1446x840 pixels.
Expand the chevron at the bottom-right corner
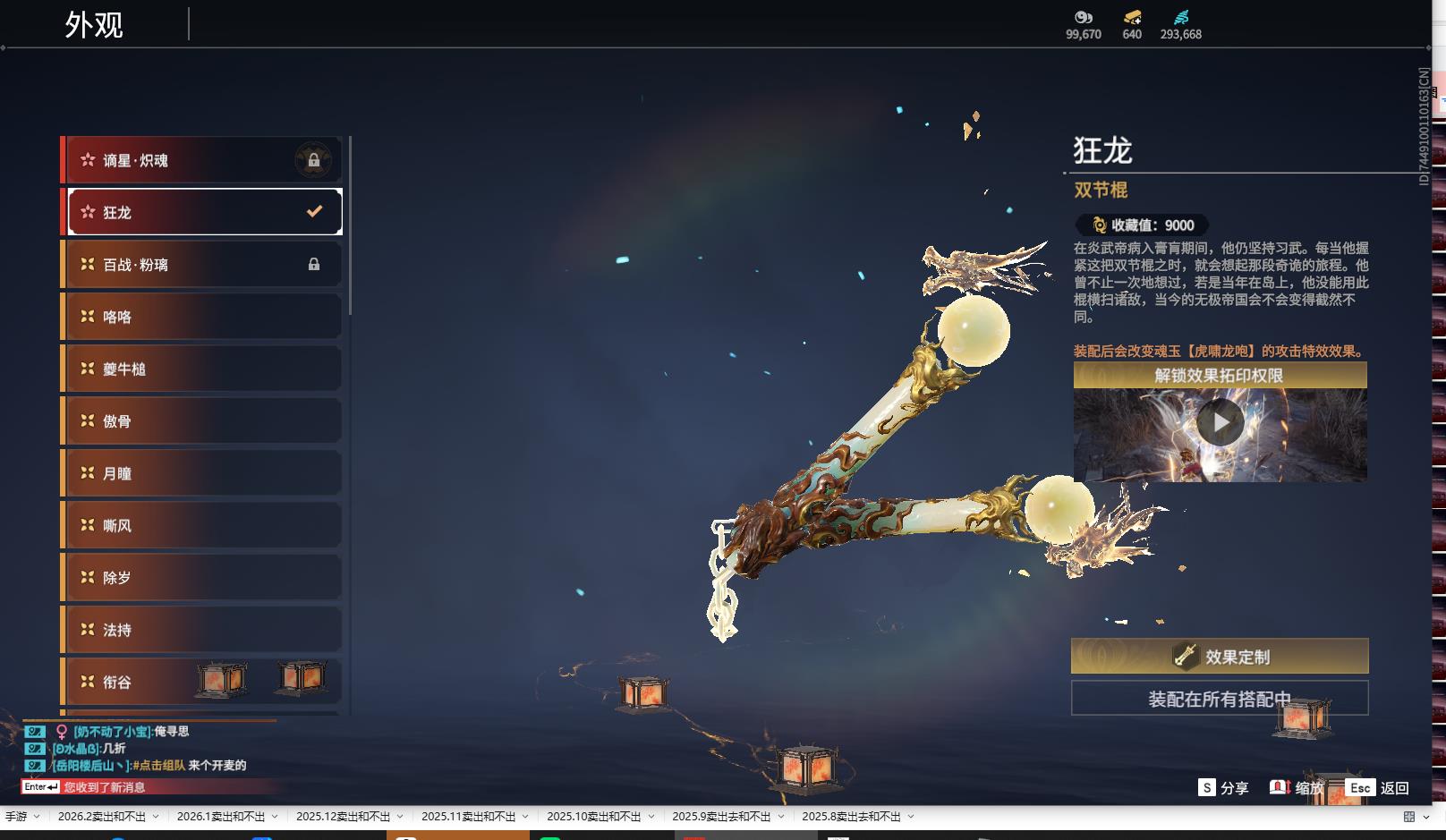[x=1428, y=815]
